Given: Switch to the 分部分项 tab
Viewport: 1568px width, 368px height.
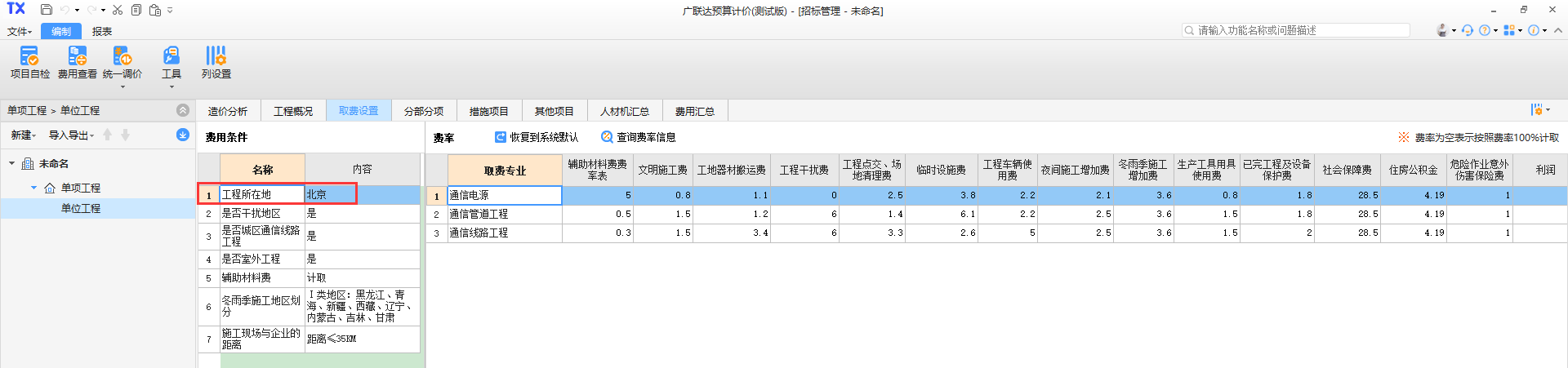Looking at the screenshot, I should coord(423,111).
